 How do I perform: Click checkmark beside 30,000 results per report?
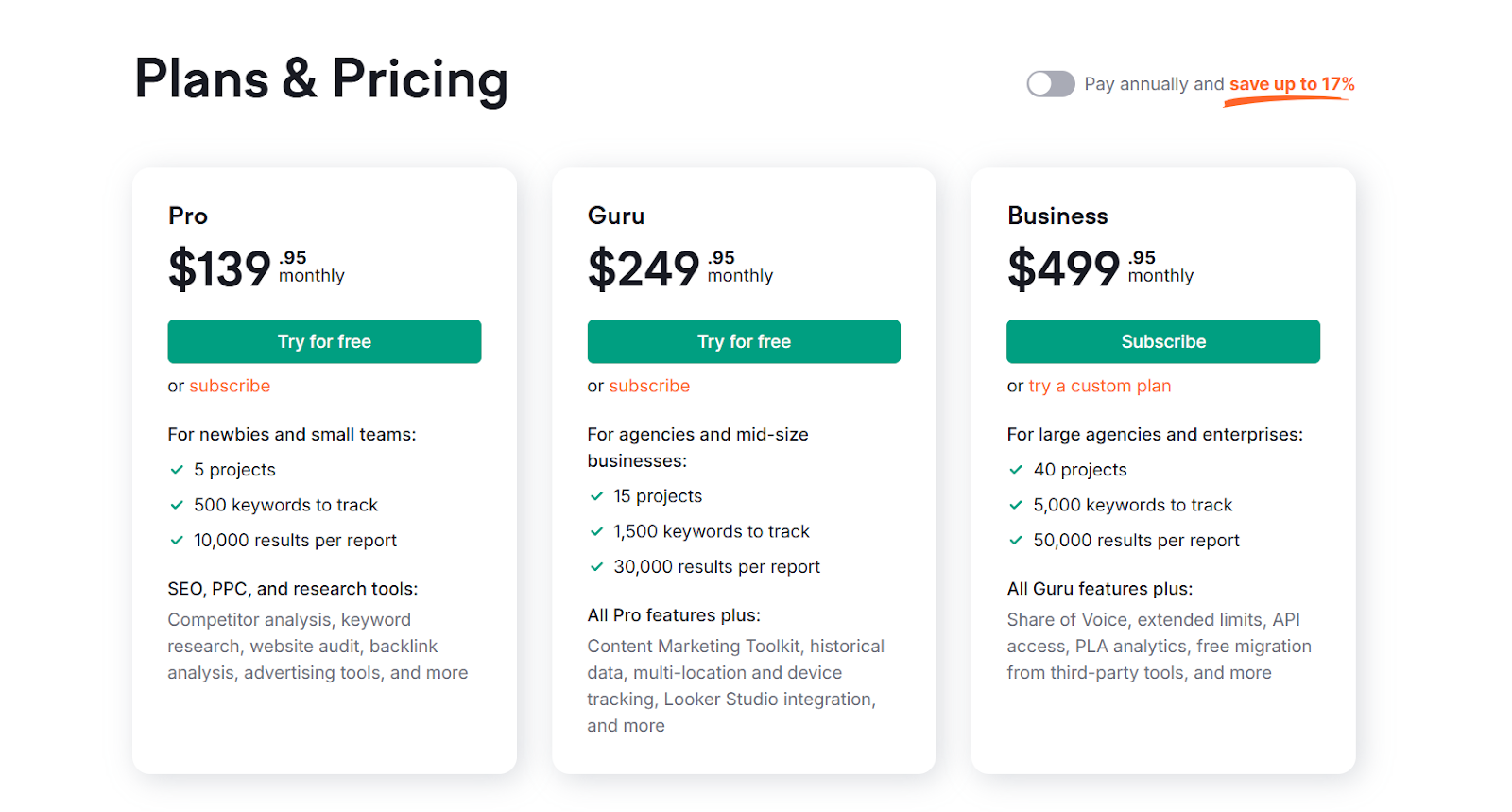[596, 567]
